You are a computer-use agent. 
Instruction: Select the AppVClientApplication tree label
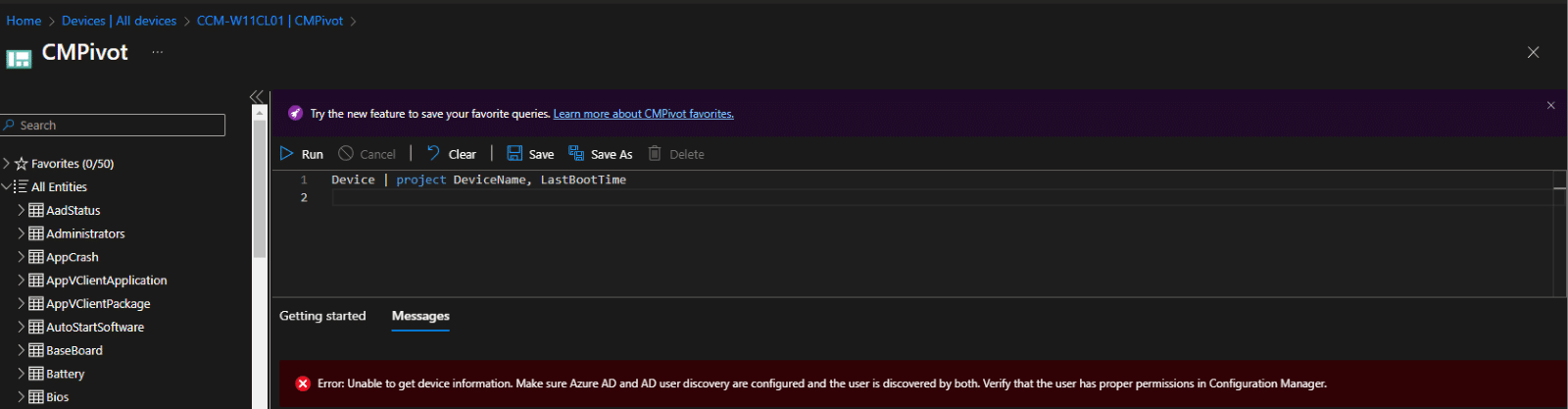coord(107,281)
